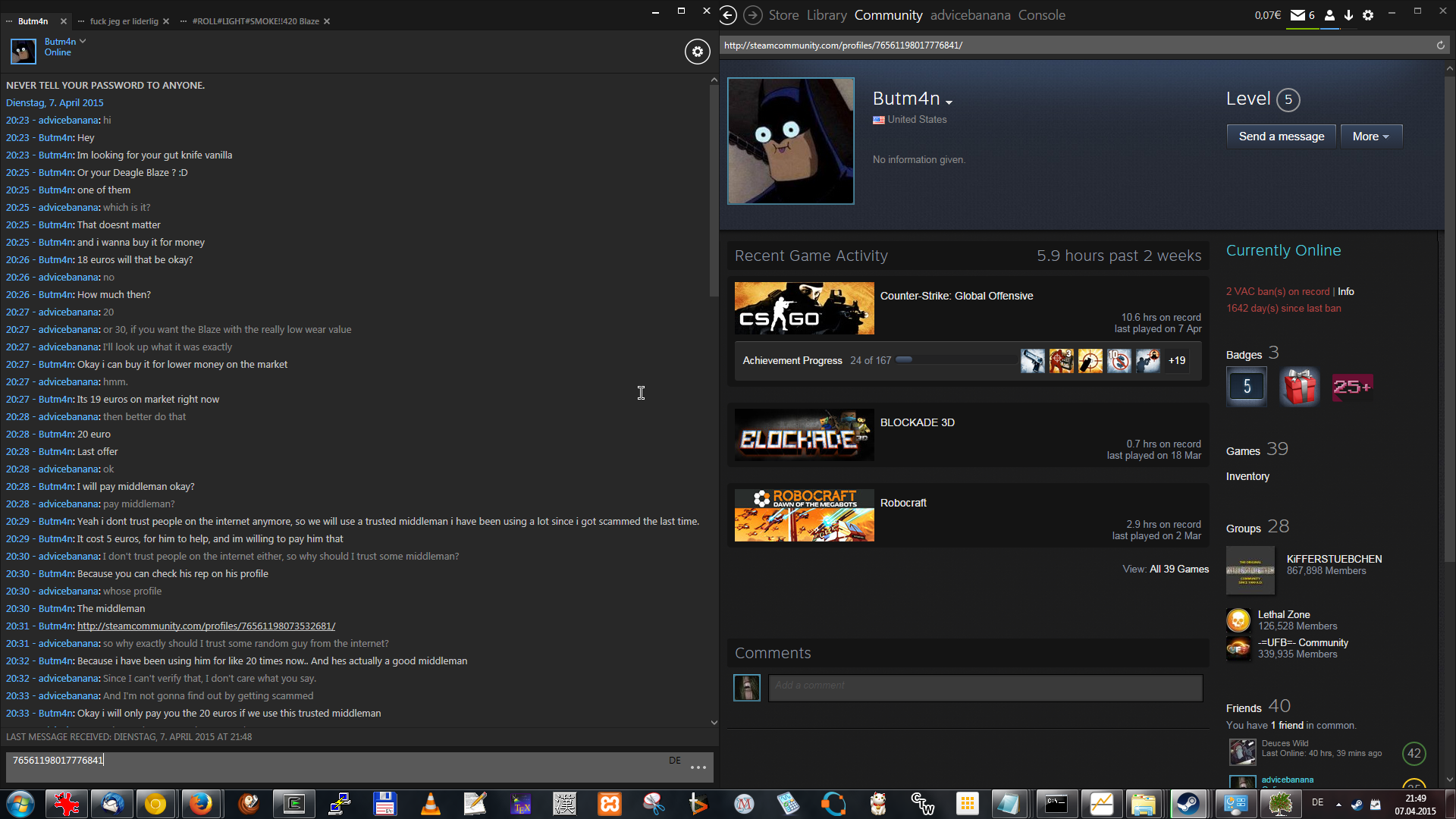Open chat settings gear icon
The height and width of the screenshot is (819, 1456).
click(697, 52)
